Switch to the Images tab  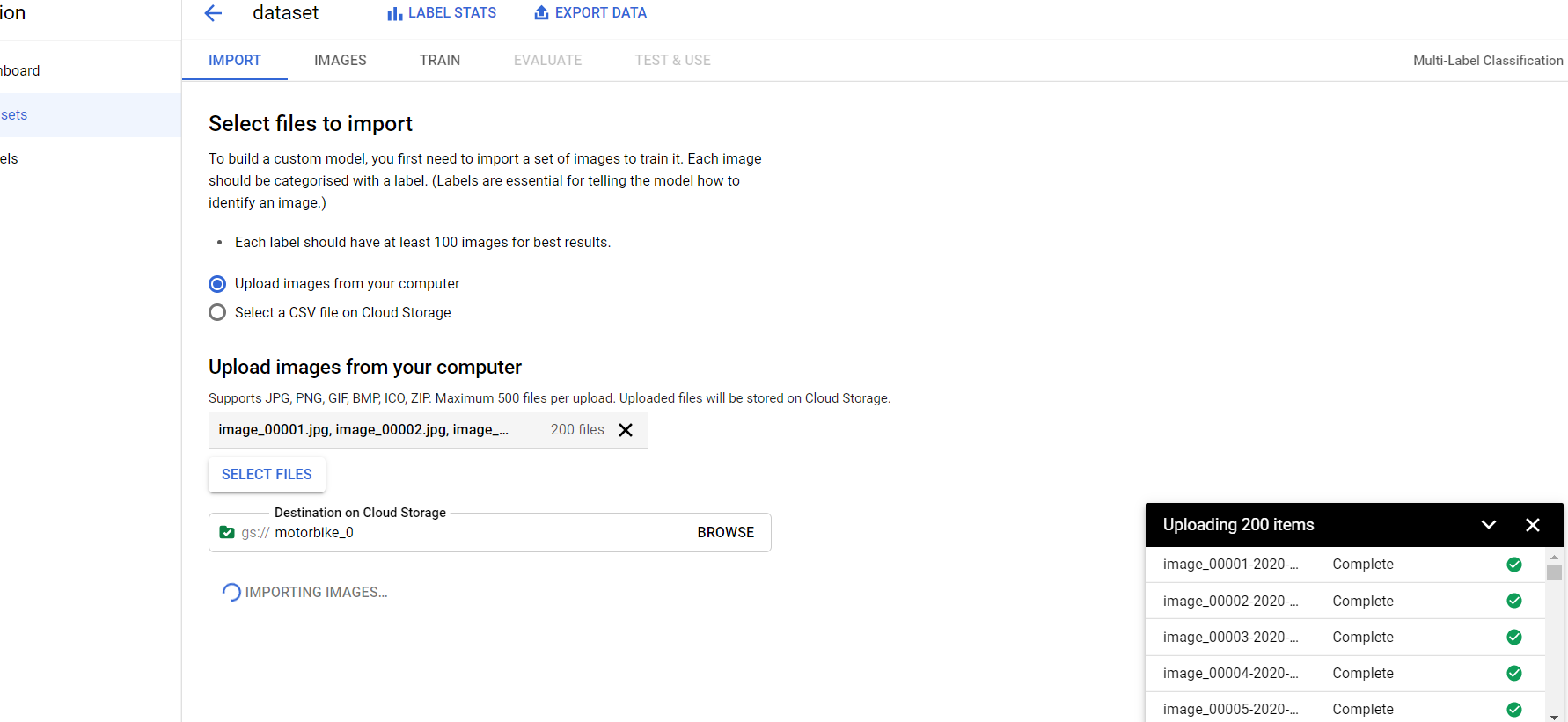point(341,60)
